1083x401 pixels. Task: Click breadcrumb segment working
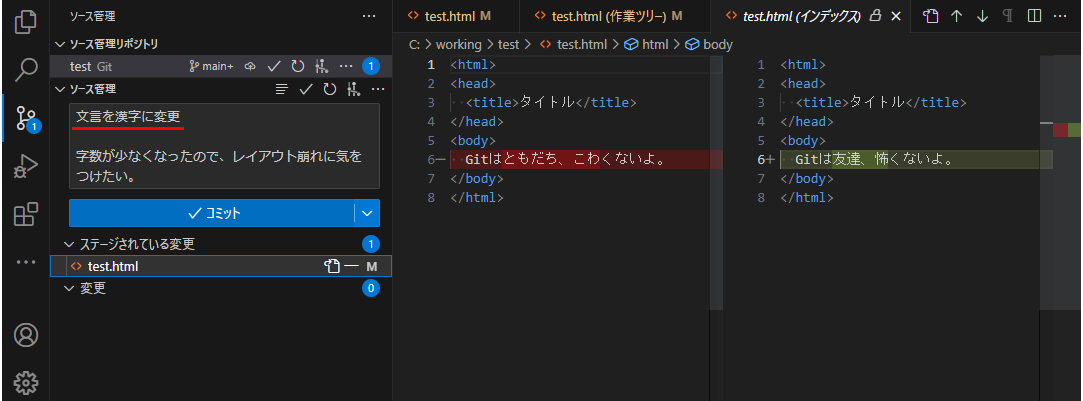pyautogui.click(x=459, y=44)
